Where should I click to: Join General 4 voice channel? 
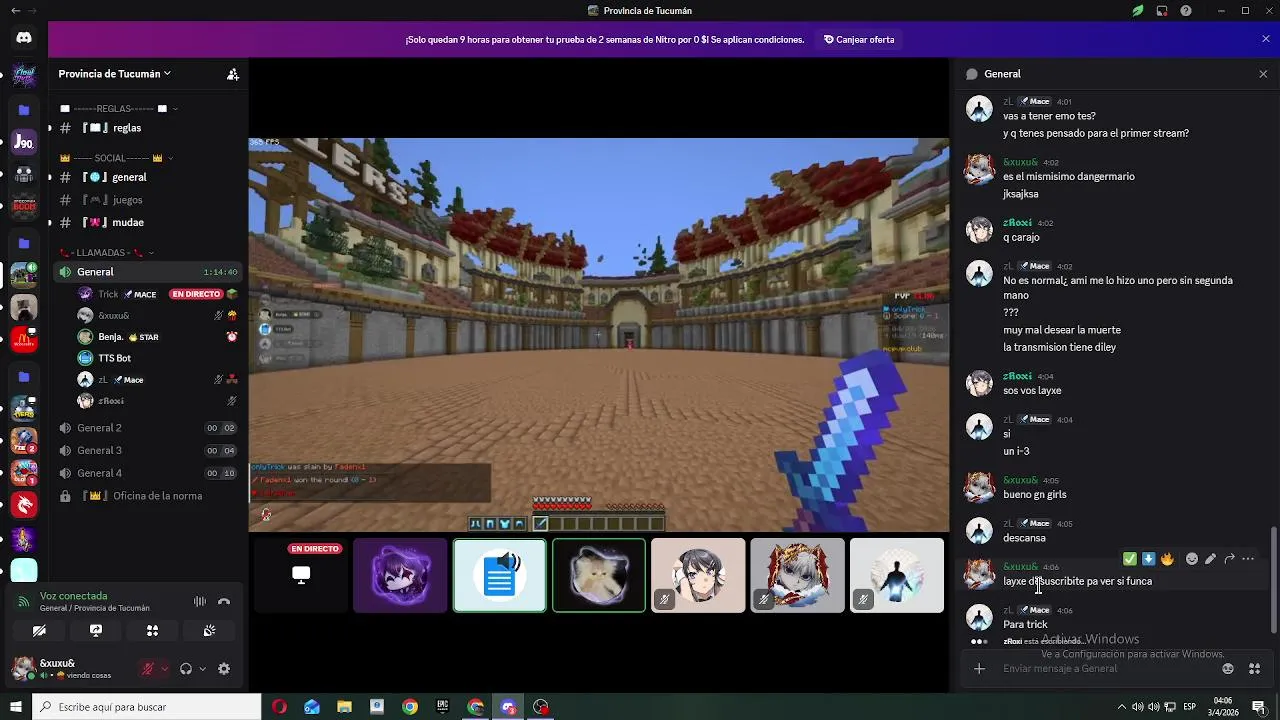(x=148, y=473)
